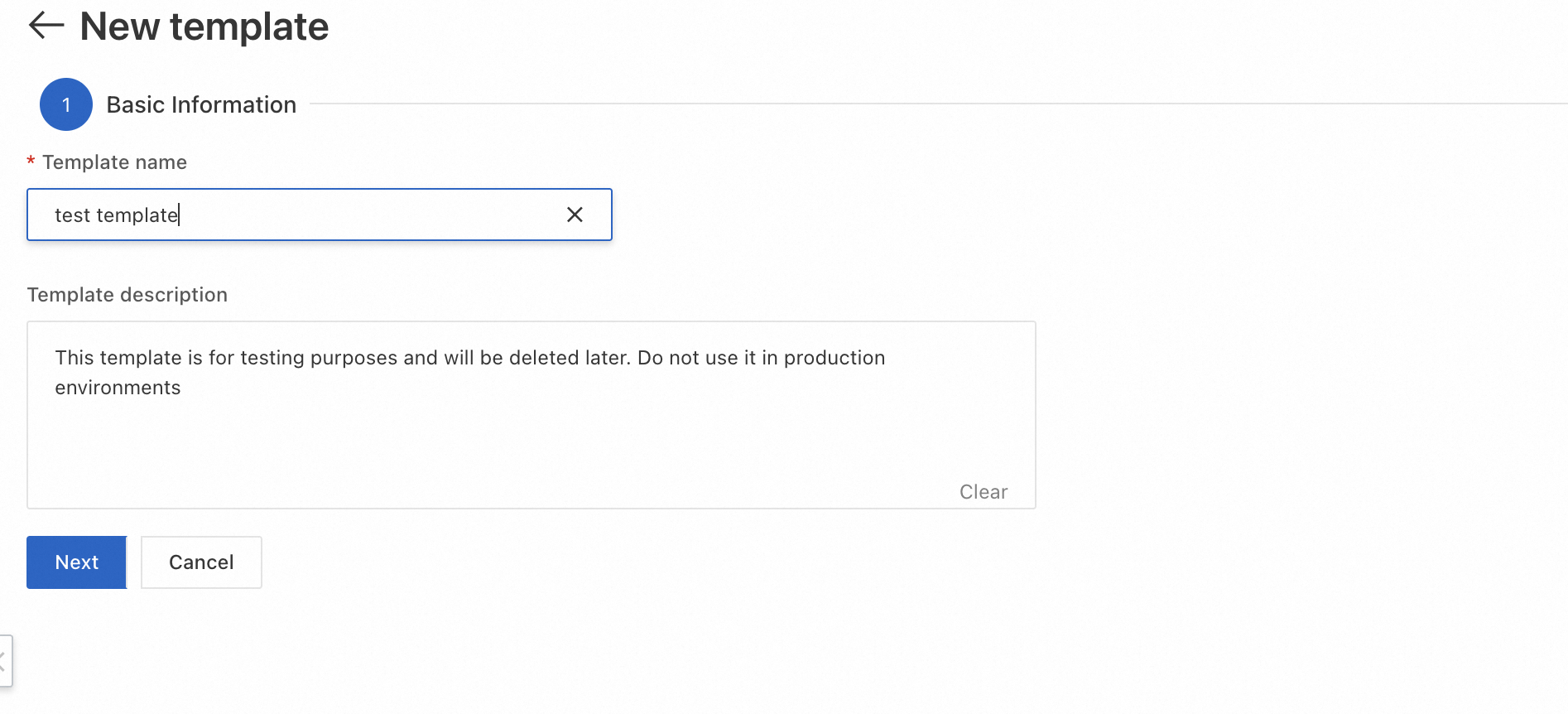Click the blue step 1 circle
Screen dimensions: 1568x714
click(66, 104)
